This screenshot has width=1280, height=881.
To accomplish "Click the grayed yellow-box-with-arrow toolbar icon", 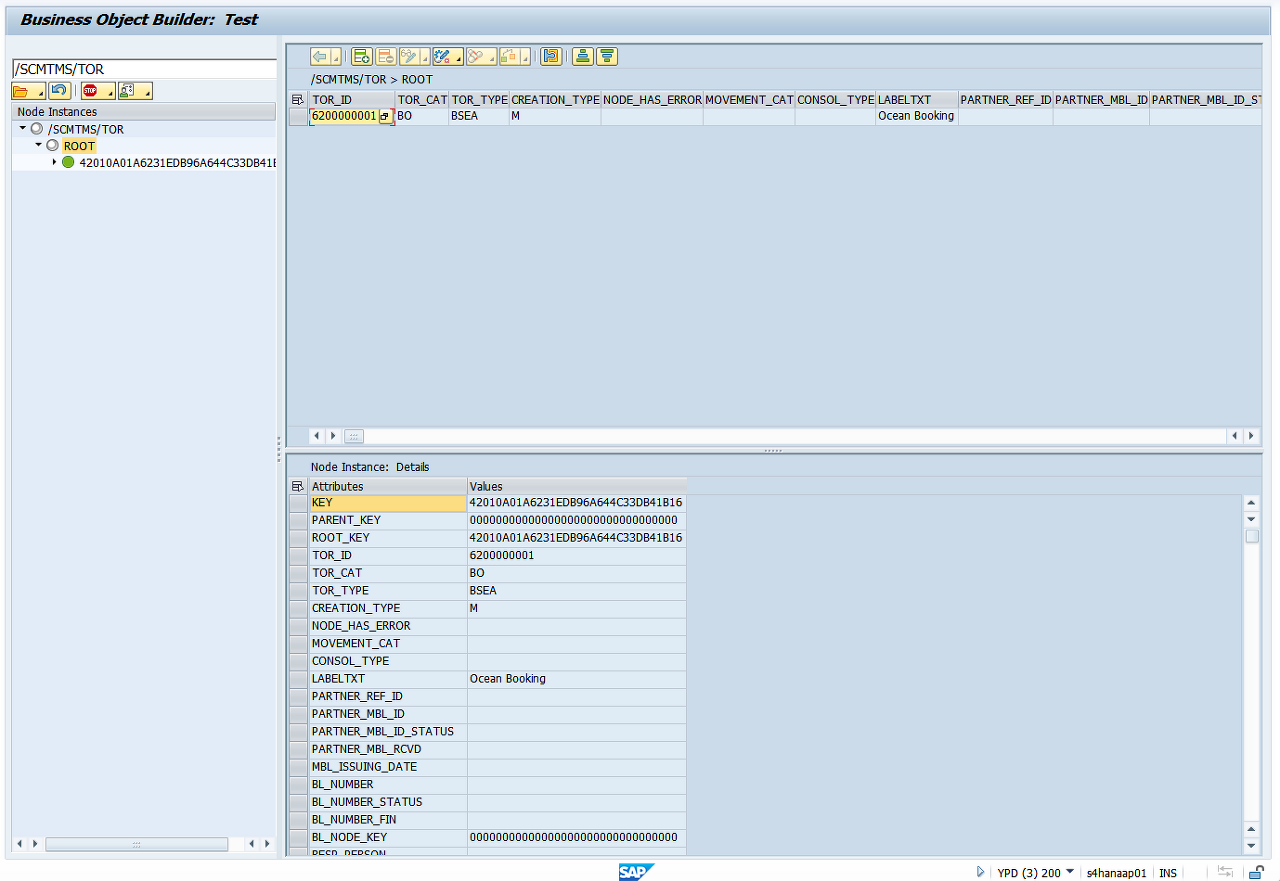I will (x=509, y=57).
